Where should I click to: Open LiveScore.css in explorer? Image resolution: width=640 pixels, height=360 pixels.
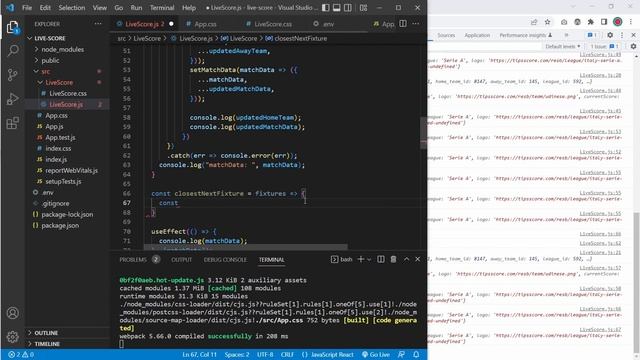click(x=68, y=93)
